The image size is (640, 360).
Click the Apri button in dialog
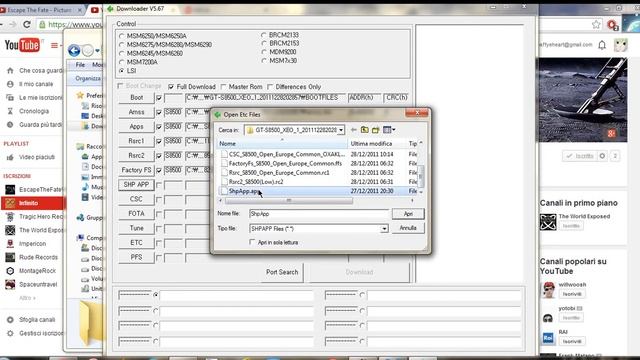[408, 214]
